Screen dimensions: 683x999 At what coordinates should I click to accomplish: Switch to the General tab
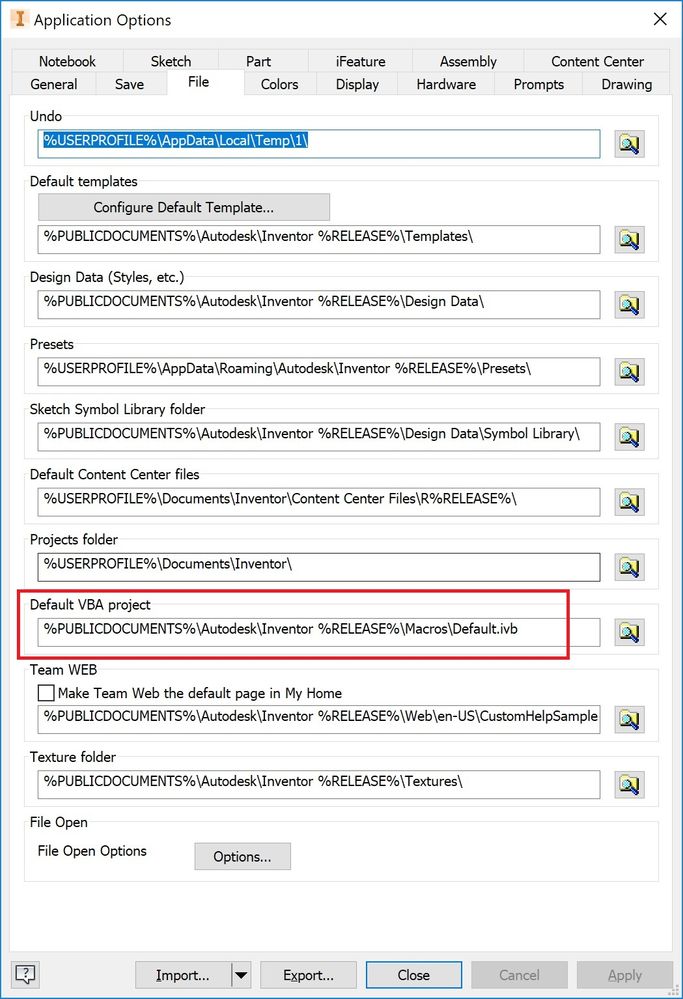point(54,84)
